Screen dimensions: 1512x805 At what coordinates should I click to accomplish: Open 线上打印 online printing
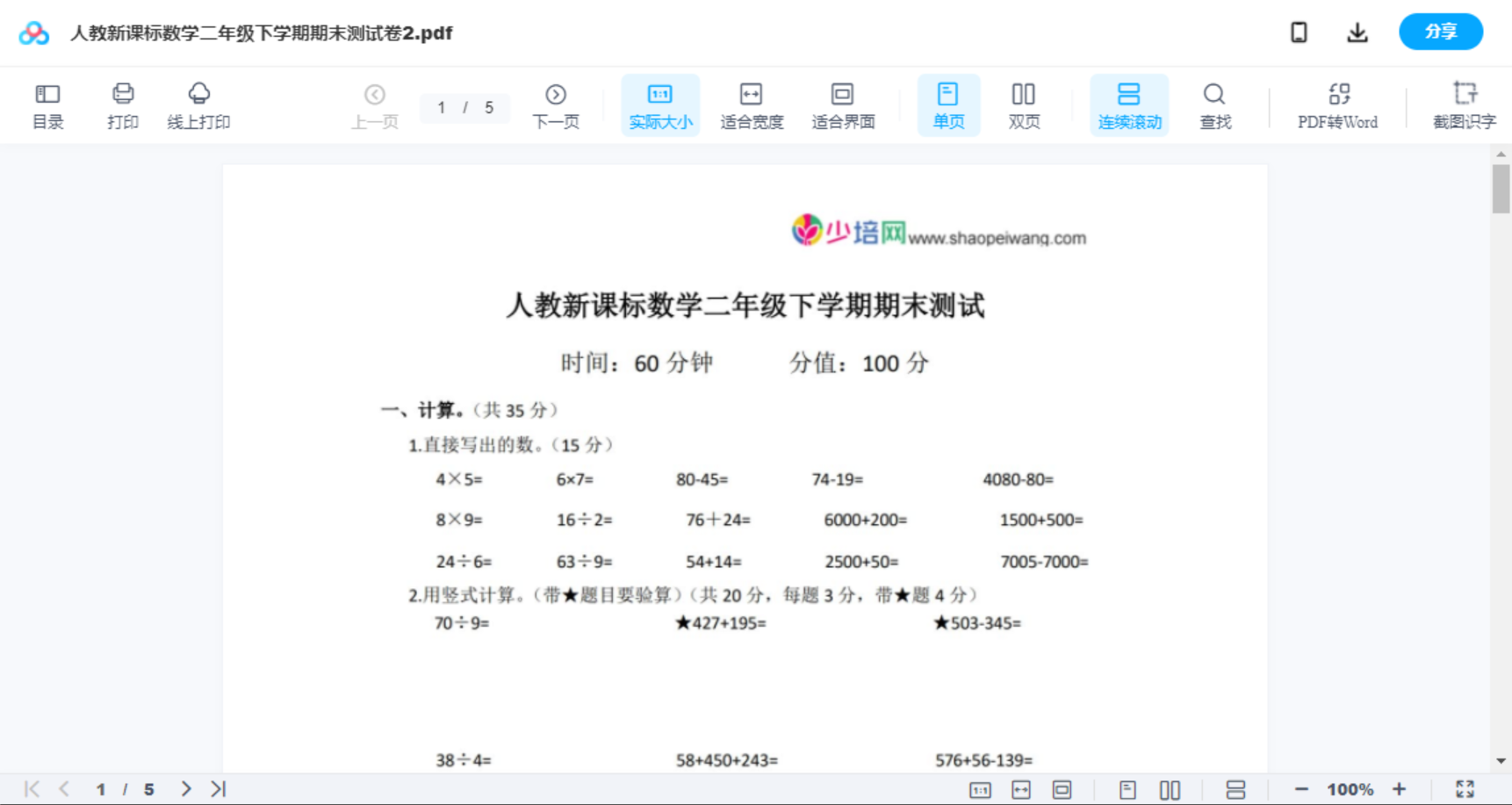198,104
